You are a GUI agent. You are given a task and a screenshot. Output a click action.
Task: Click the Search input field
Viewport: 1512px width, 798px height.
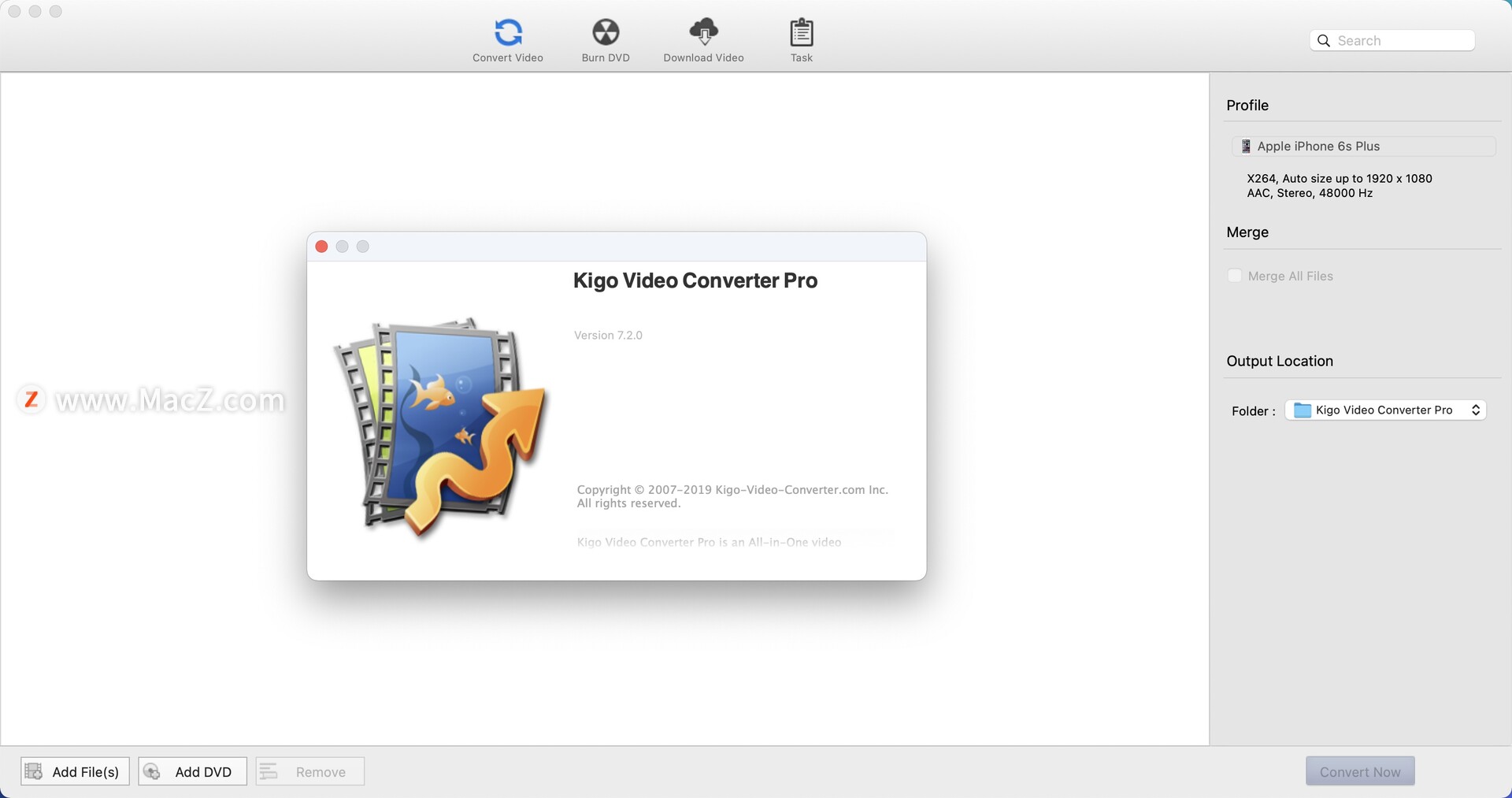click(x=1392, y=40)
